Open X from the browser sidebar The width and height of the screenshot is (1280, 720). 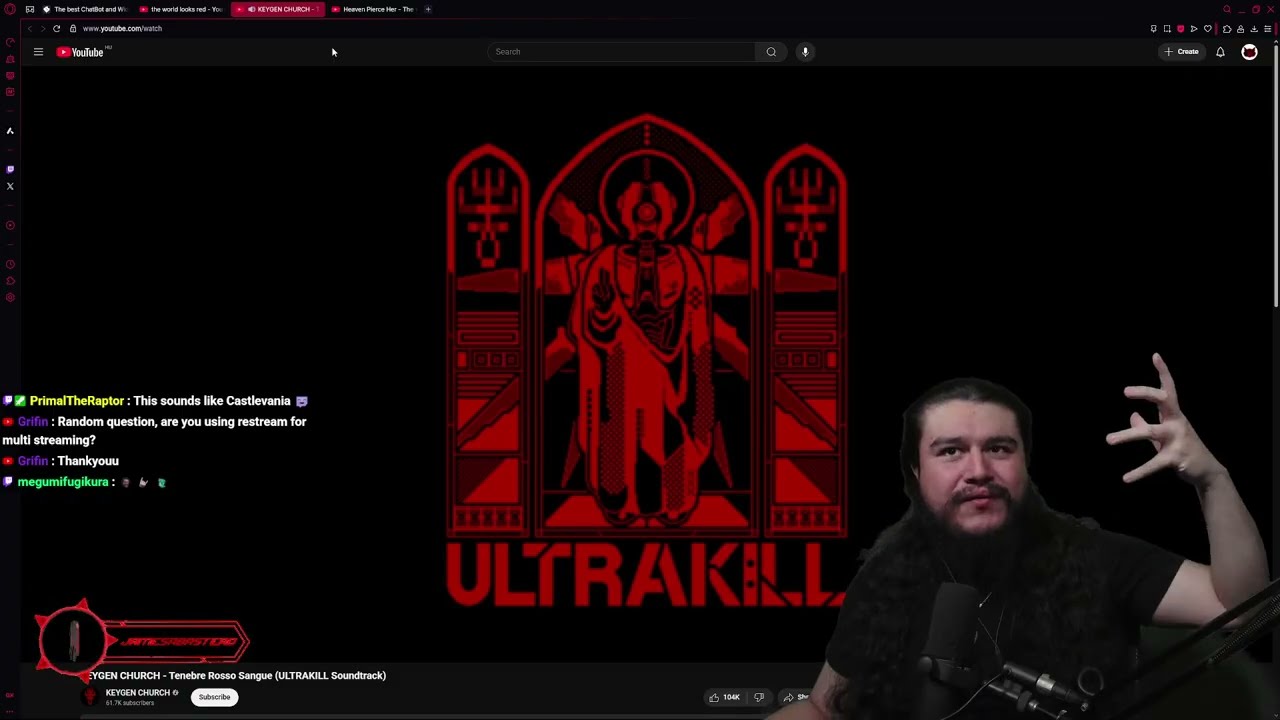tap(10, 186)
